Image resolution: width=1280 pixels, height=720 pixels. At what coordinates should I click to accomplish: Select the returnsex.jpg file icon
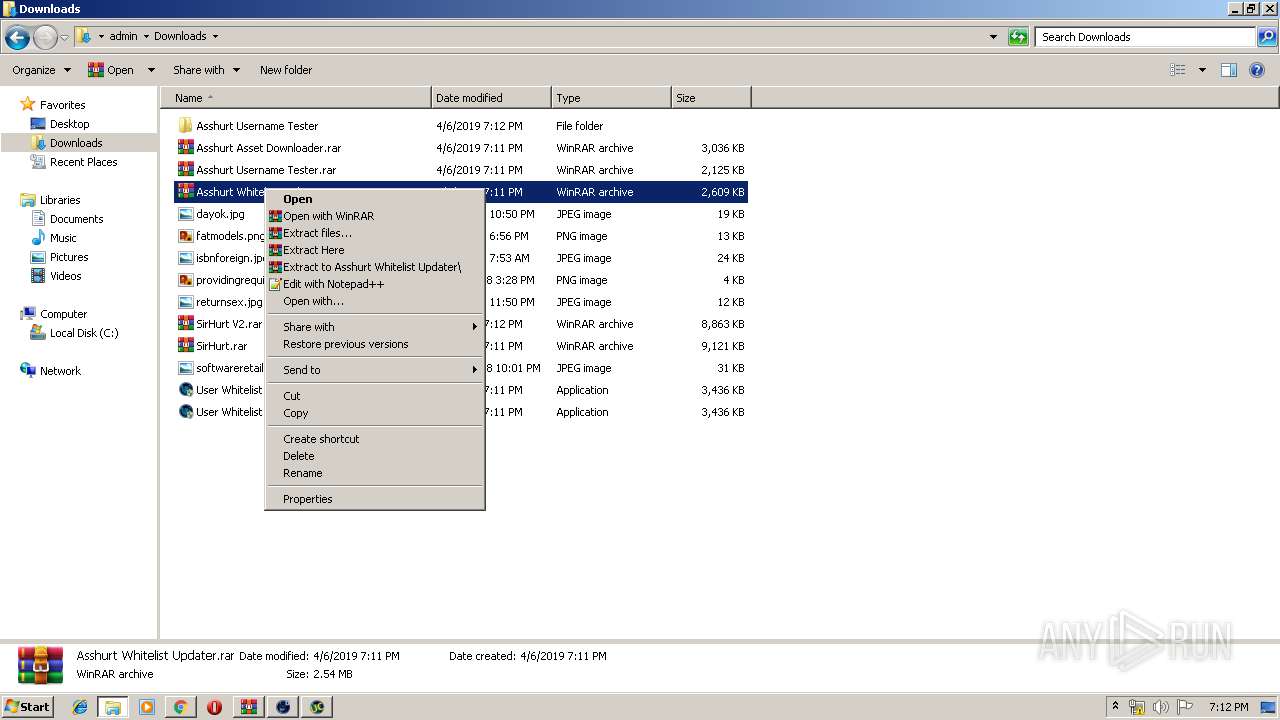click(185, 302)
